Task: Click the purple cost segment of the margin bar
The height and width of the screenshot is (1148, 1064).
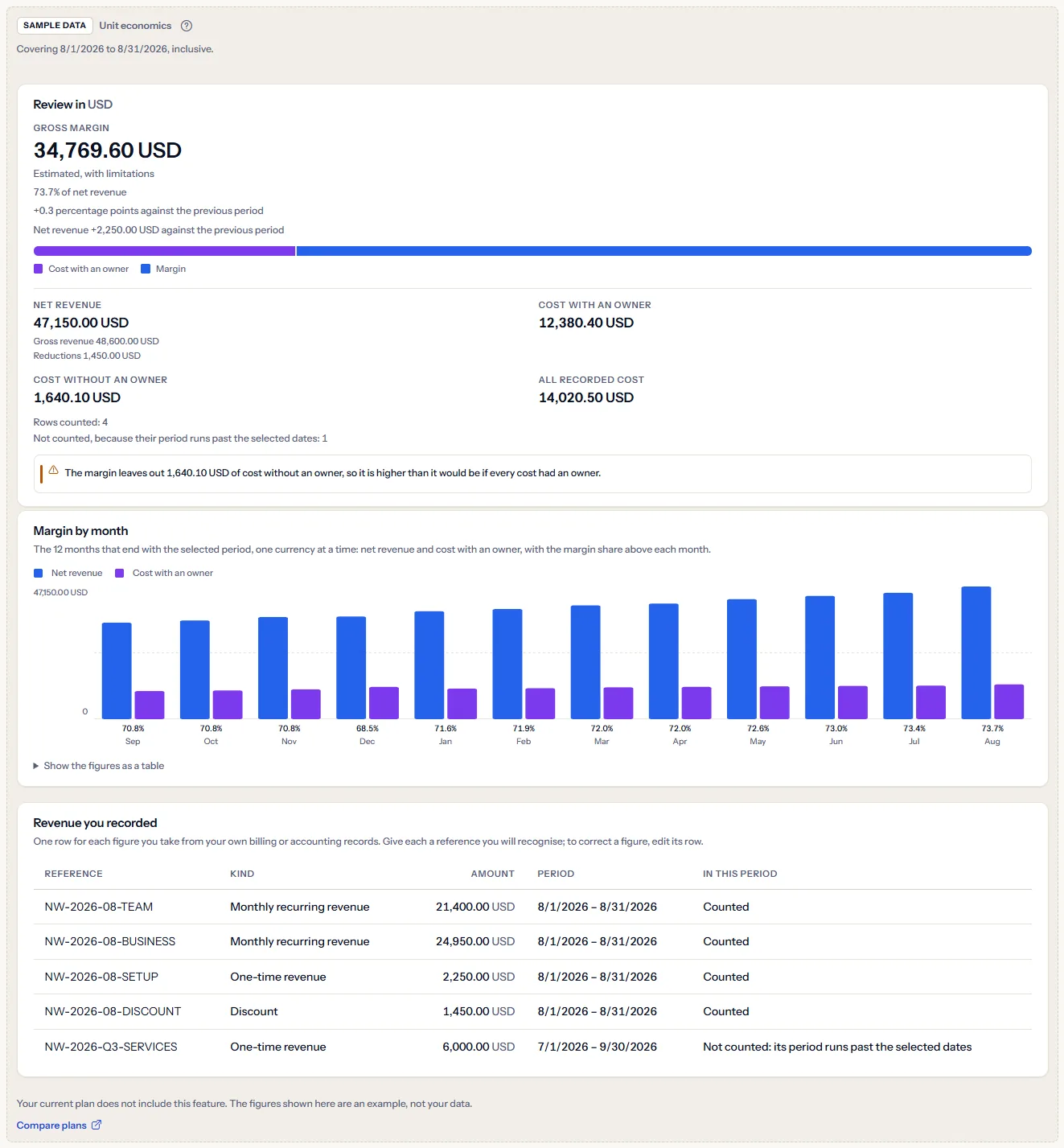Action: [164, 251]
